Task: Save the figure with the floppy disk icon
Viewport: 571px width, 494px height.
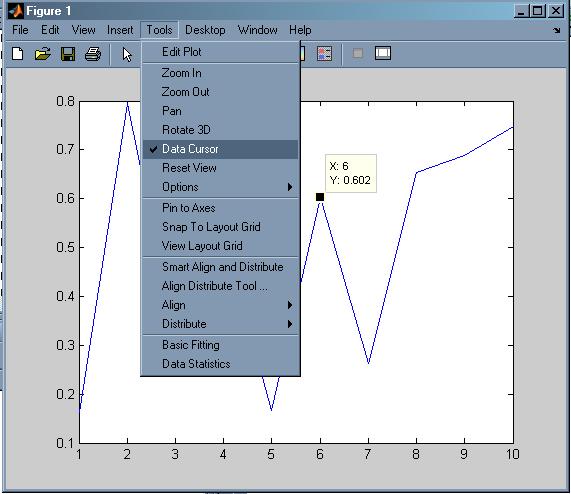Action: tap(68, 54)
